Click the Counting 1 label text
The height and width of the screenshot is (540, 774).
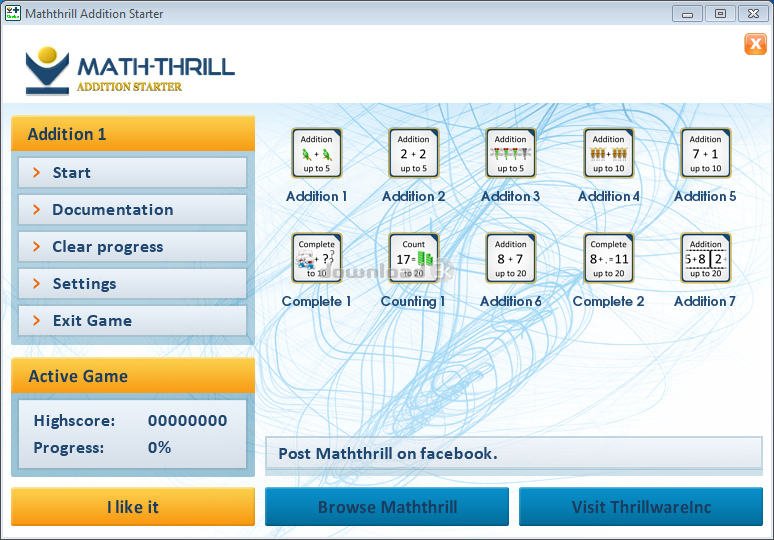click(x=413, y=302)
